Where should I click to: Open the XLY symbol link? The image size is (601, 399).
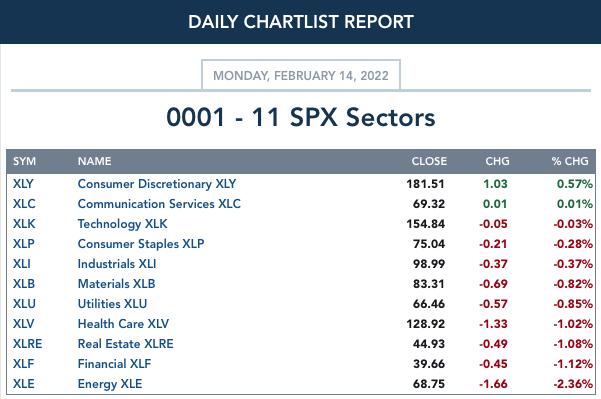pyautogui.click(x=23, y=184)
